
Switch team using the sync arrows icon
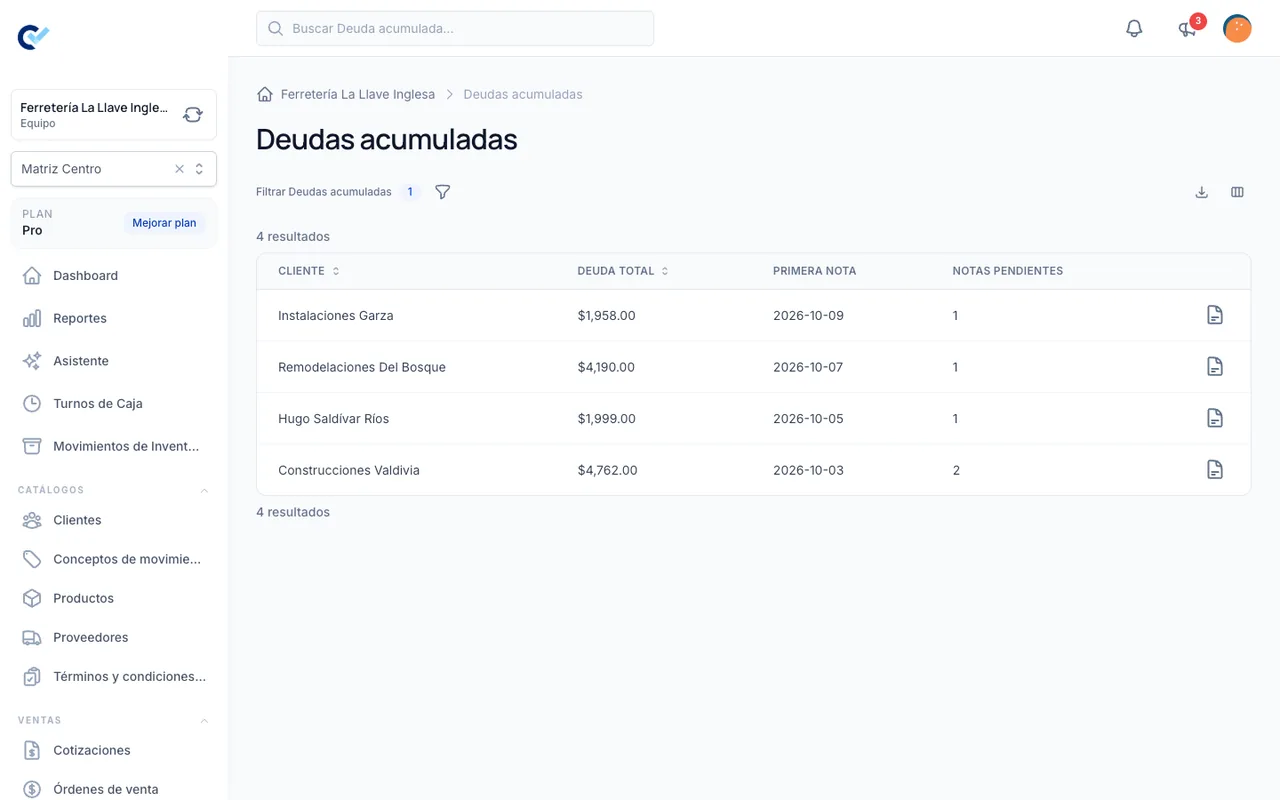click(x=193, y=115)
